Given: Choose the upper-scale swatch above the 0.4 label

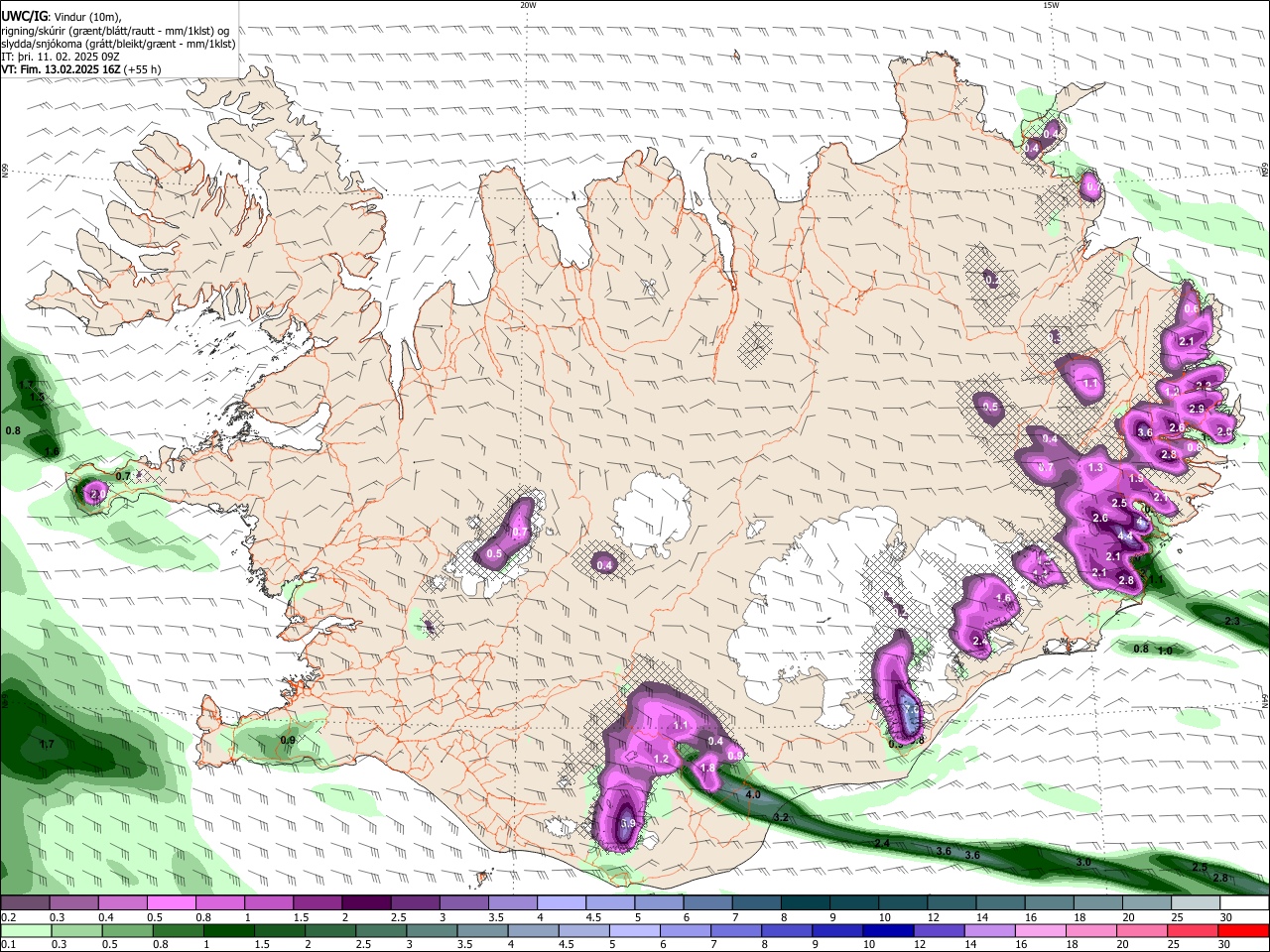Looking at the screenshot, I should tap(122, 902).
